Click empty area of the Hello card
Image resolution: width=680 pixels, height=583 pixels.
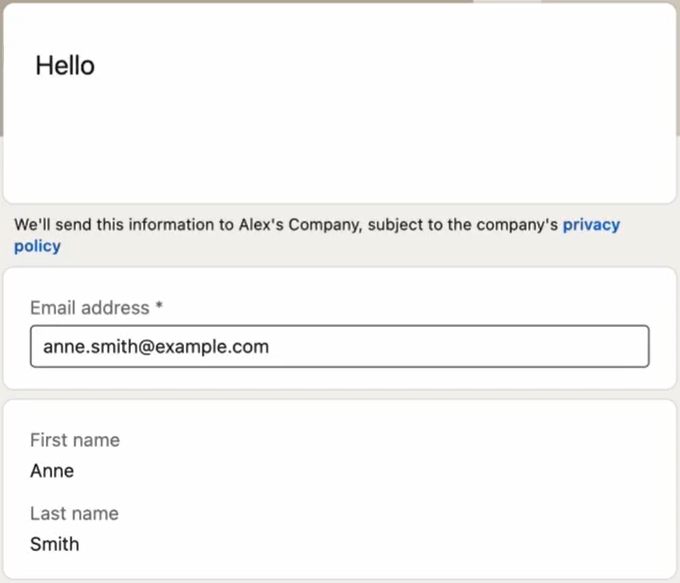click(x=400, y=130)
